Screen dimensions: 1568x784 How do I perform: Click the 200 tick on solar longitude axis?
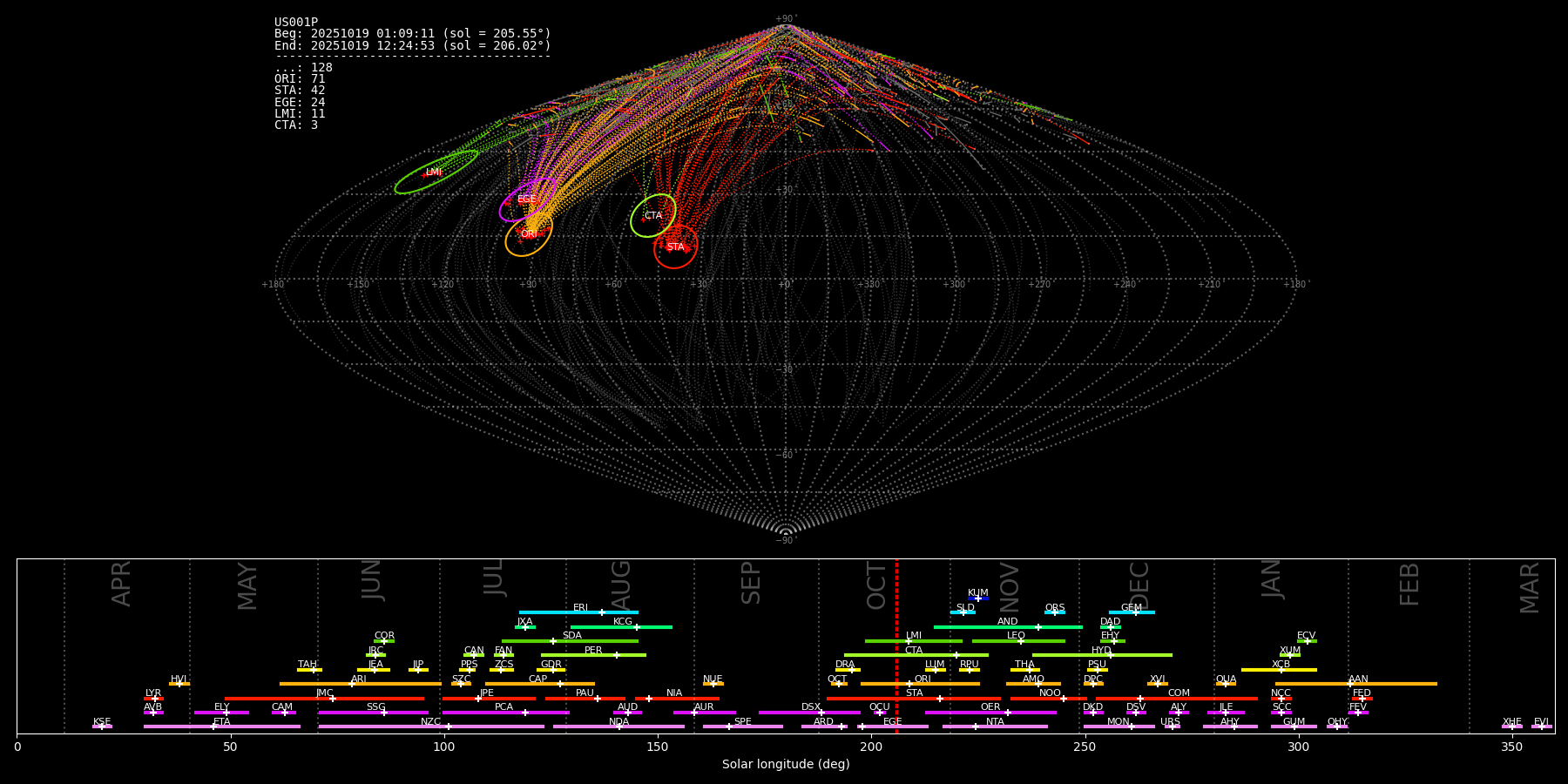[x=871, y=747]
